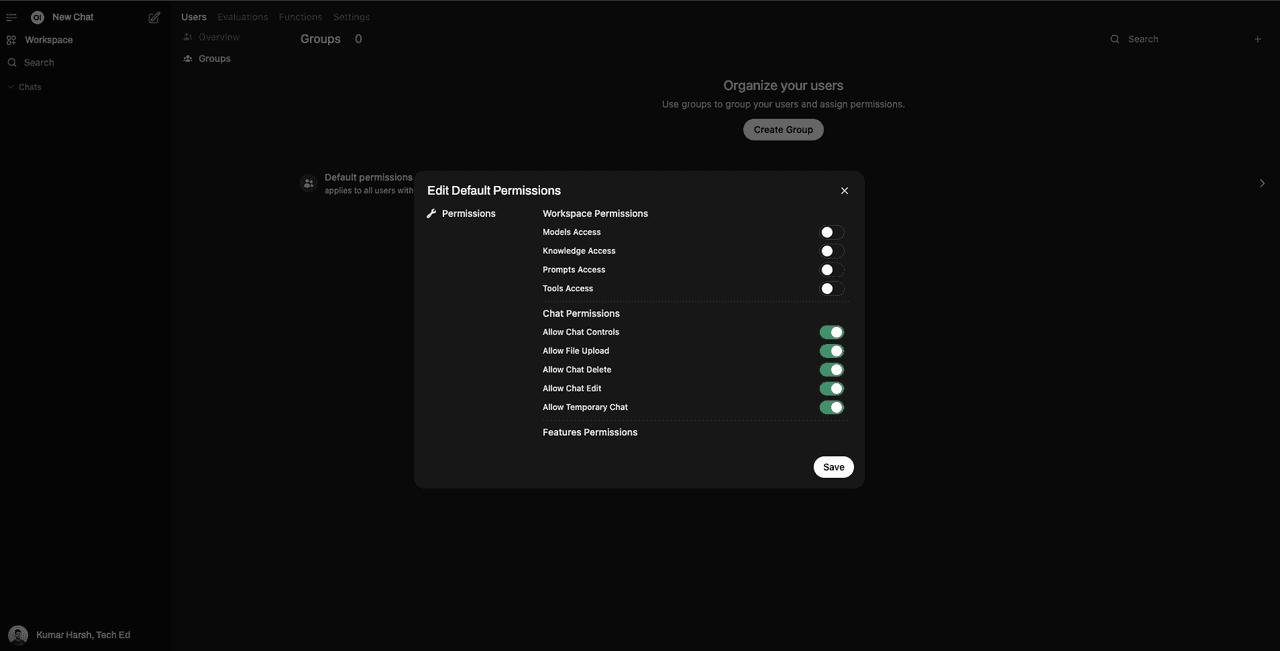Screen dimensions: 1280x651
Task: Save the default permissions
Action: [x=833, y=467]
